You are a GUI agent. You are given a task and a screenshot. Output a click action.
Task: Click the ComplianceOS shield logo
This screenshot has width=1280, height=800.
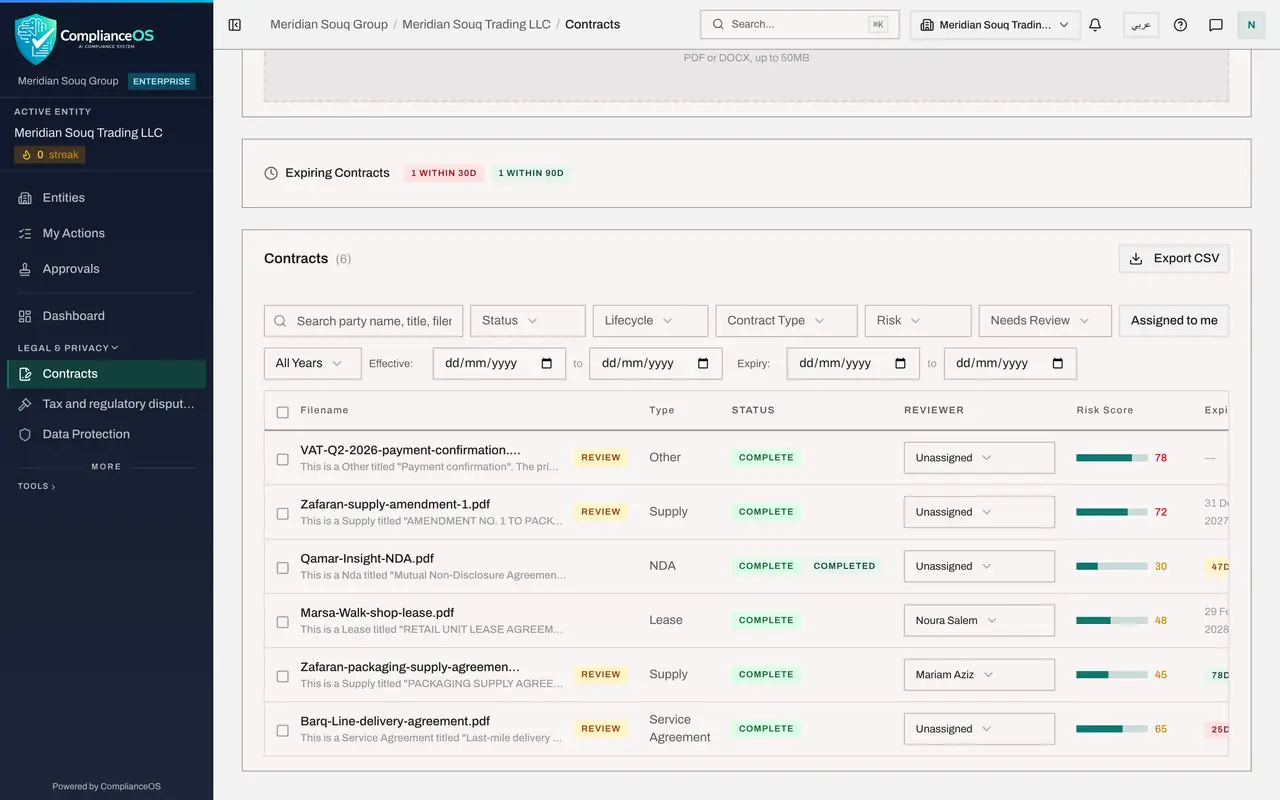click(35, 39)
